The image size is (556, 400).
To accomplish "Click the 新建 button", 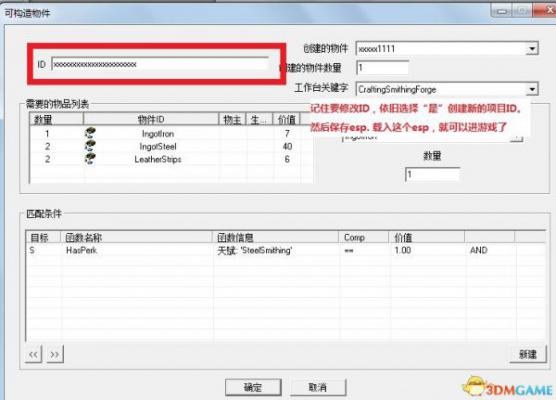I will [x=528, y=354].
